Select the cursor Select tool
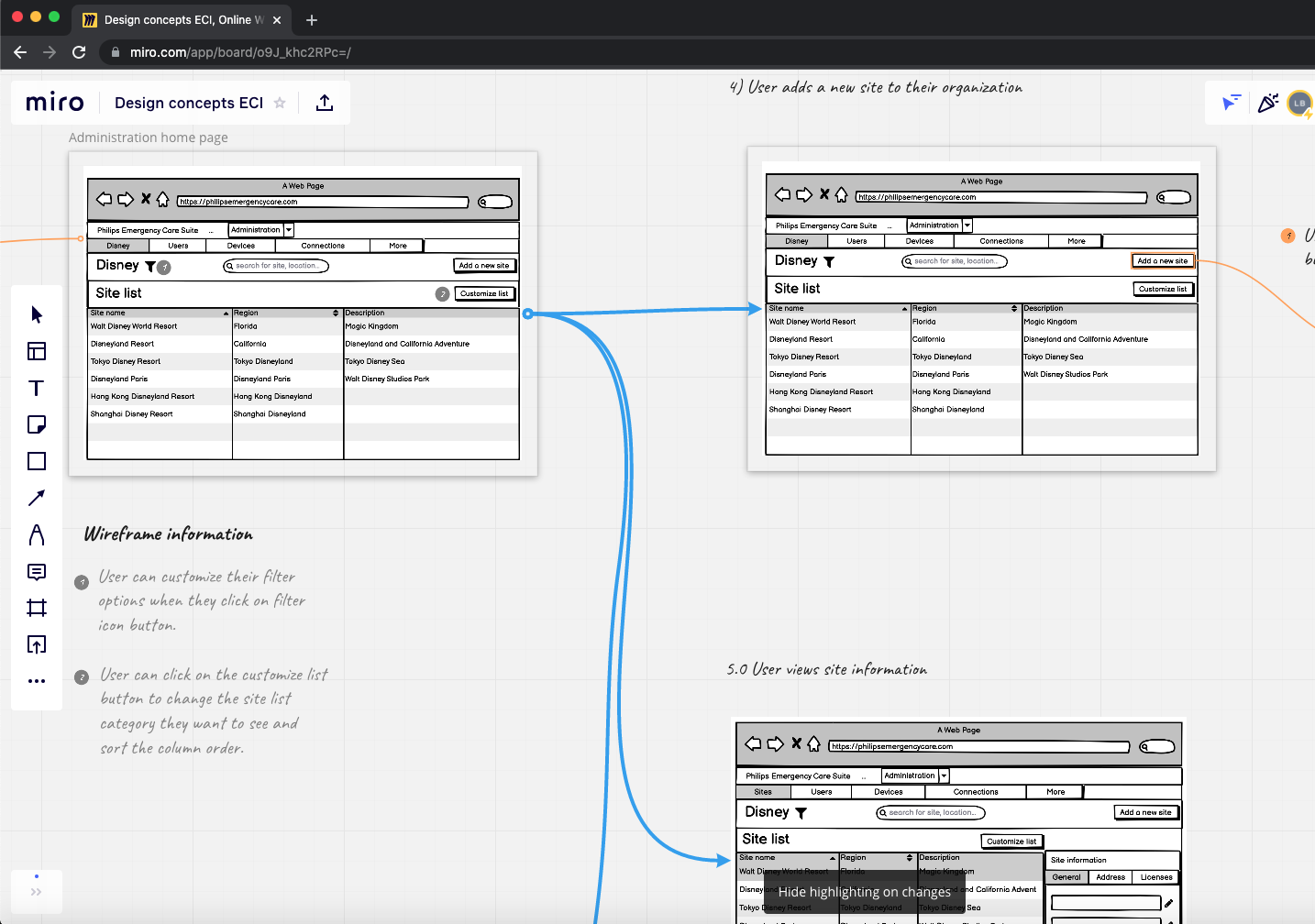The image size is (1315, 924). [37, 314]
